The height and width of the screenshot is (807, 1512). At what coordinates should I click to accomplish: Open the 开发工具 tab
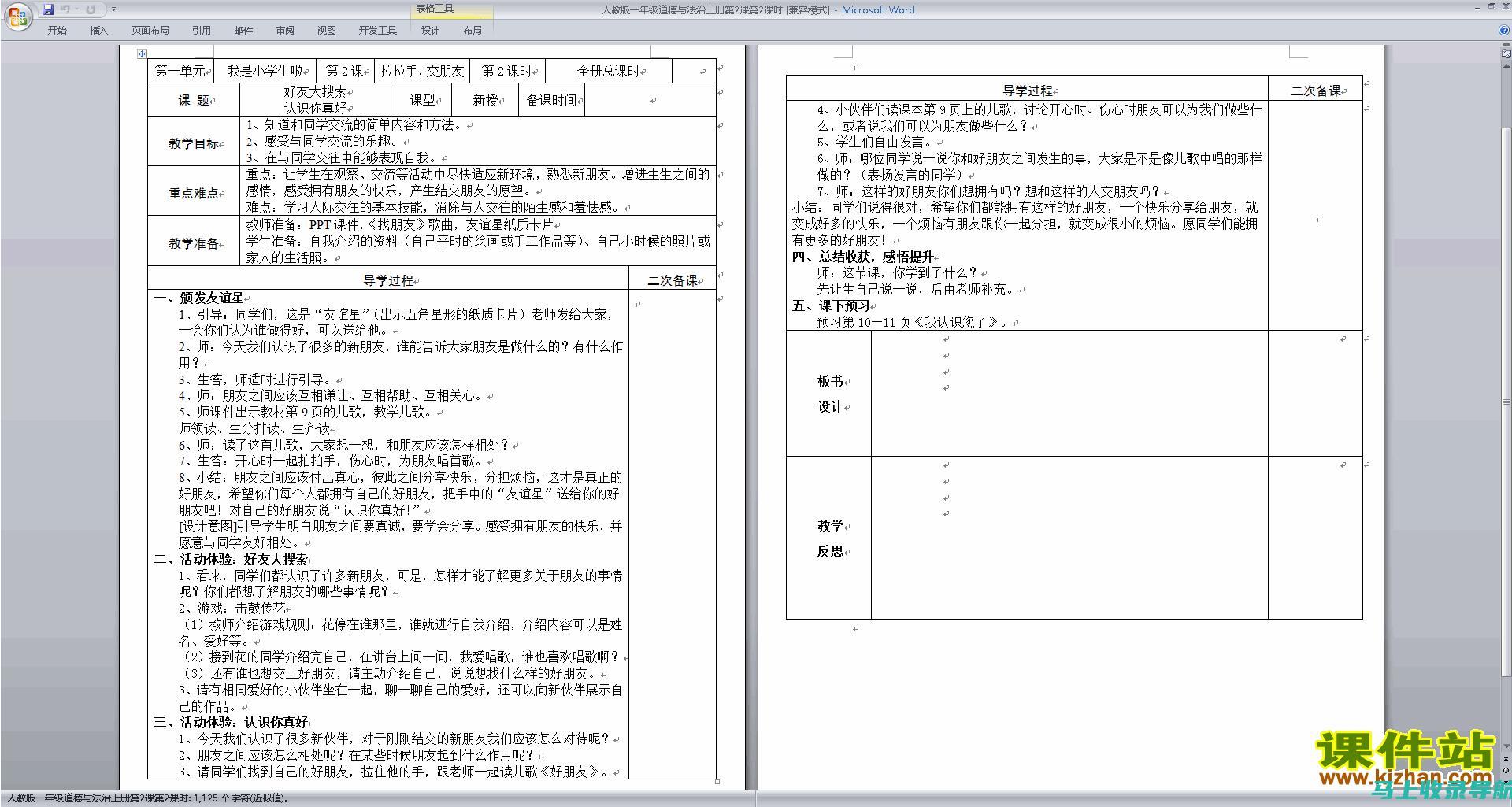(x=378, y=30)
